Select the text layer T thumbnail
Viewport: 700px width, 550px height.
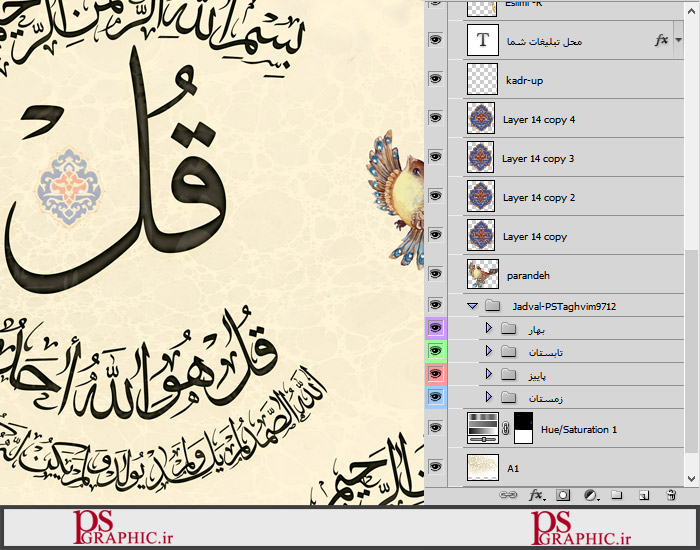(x=482, y=40)
